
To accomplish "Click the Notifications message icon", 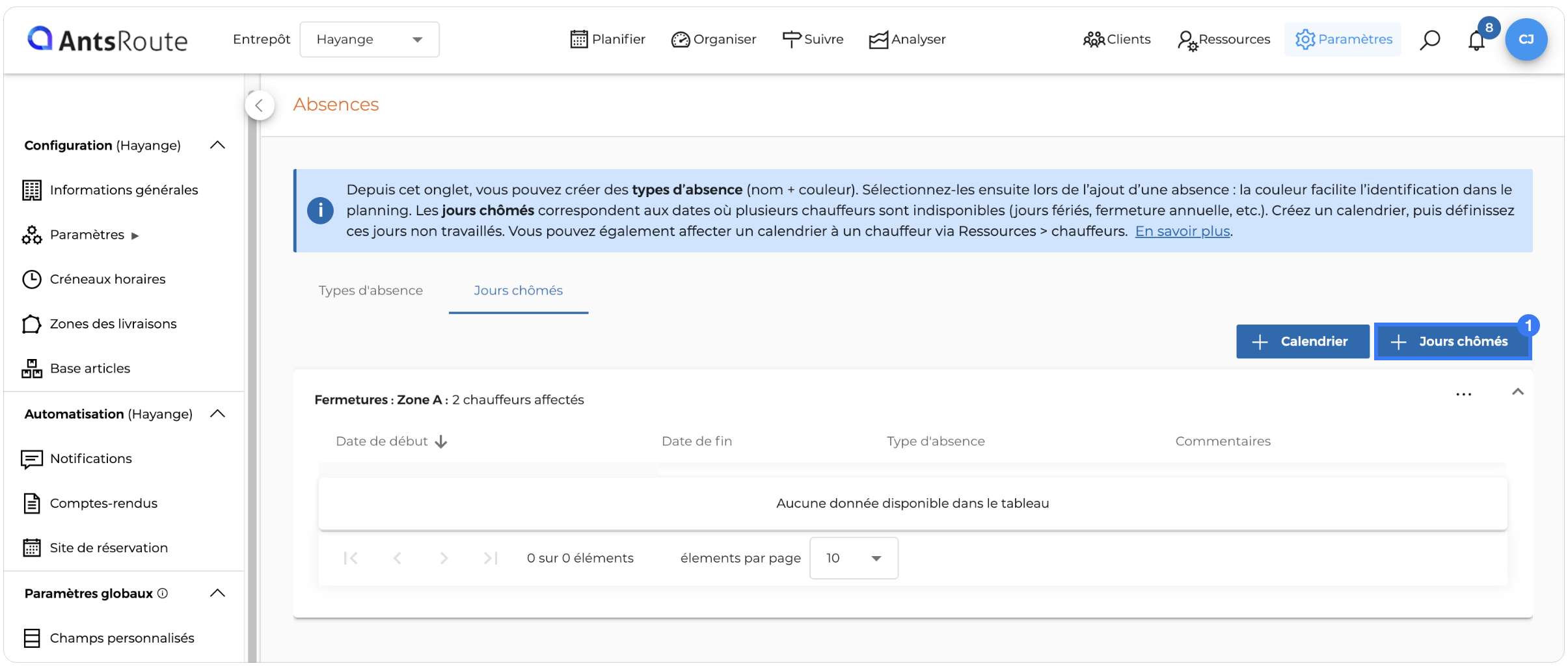I will [x=31, y=459].
